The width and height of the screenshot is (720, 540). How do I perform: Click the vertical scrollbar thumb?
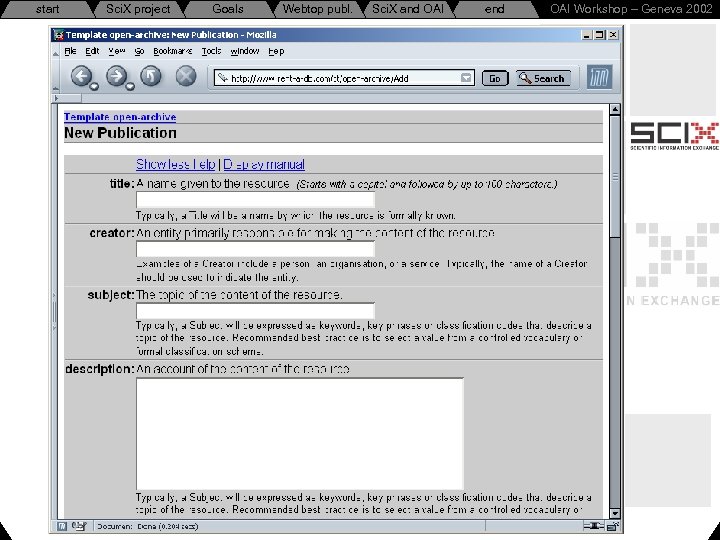[x=615, y=176]
